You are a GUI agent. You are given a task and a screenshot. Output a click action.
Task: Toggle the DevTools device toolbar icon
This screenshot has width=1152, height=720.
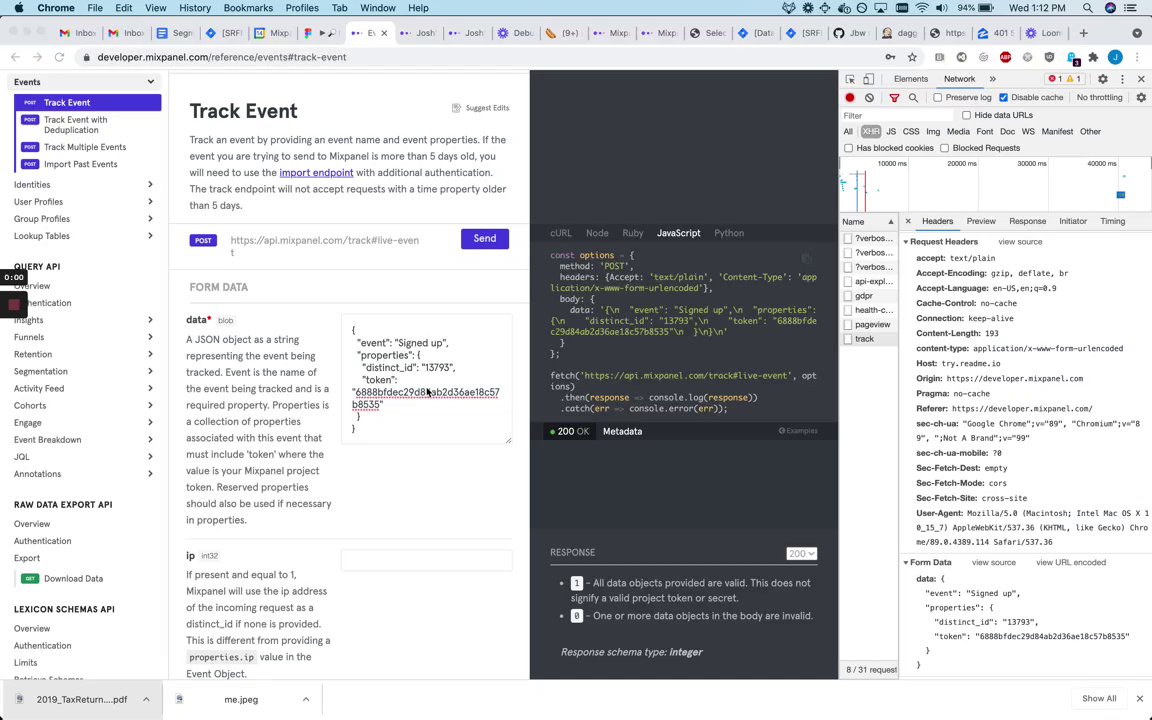point(868,79)
